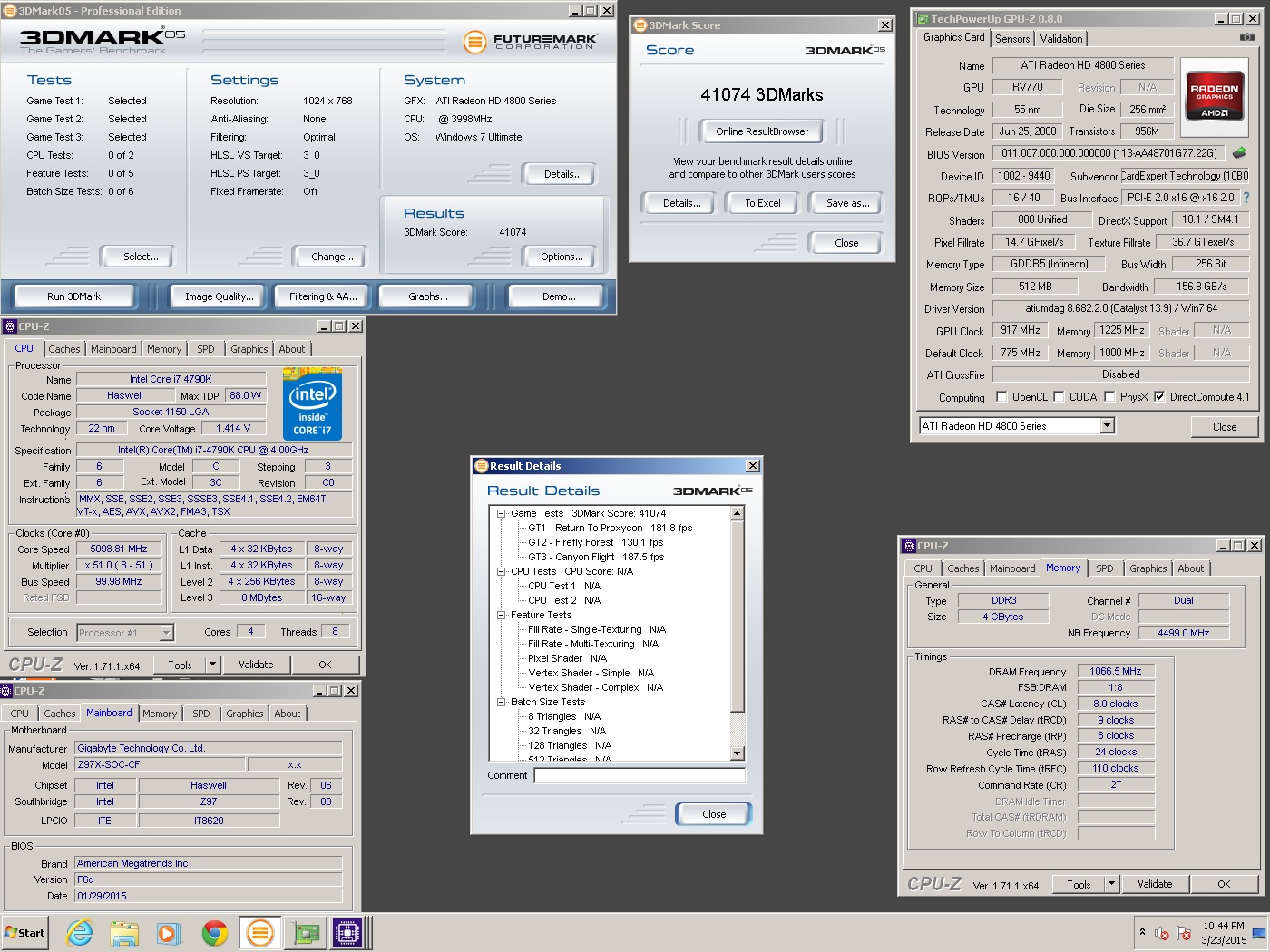Enable the PhysX checkbox
Image resolution: width=1270 pixels, height=952 pixels.
(x=1109, y=396)
